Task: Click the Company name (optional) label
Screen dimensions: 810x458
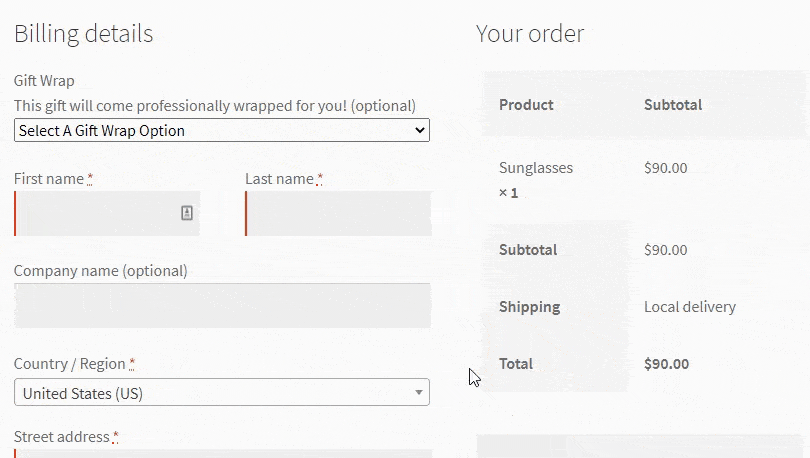Action: pos(101,271)
